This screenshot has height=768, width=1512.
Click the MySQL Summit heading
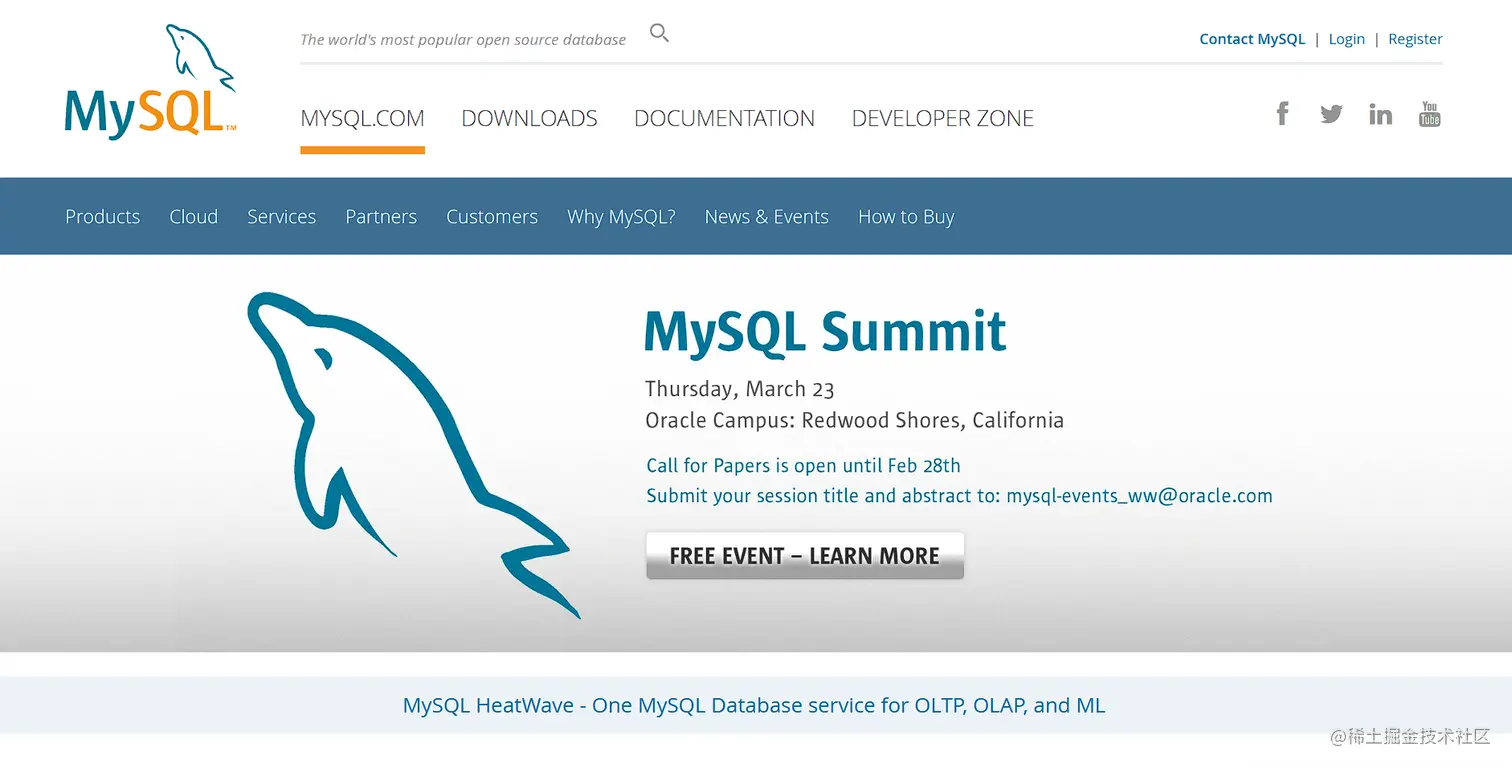(x=825, y=332)
